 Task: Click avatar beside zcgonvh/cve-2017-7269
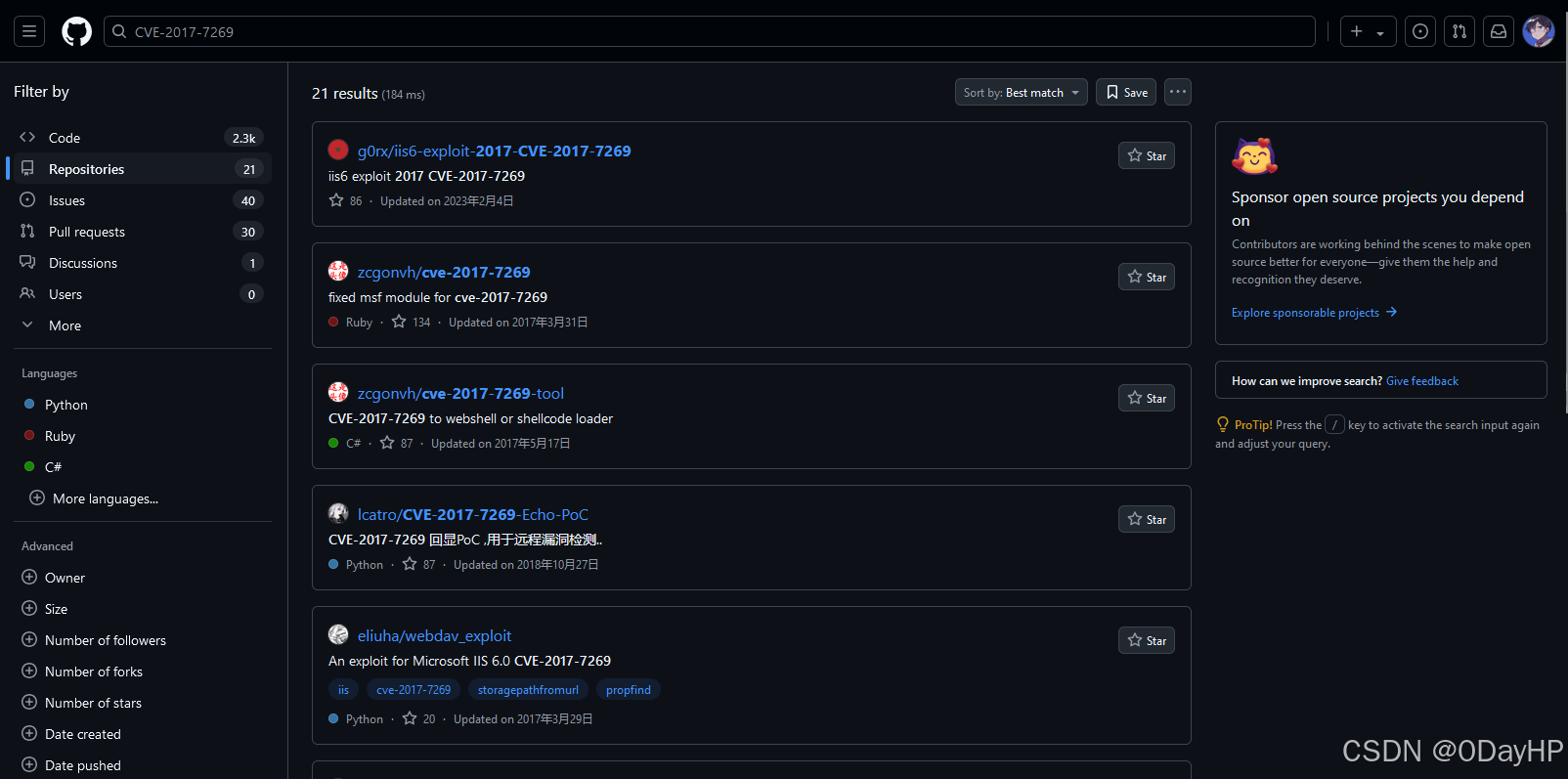coord(338,271)
